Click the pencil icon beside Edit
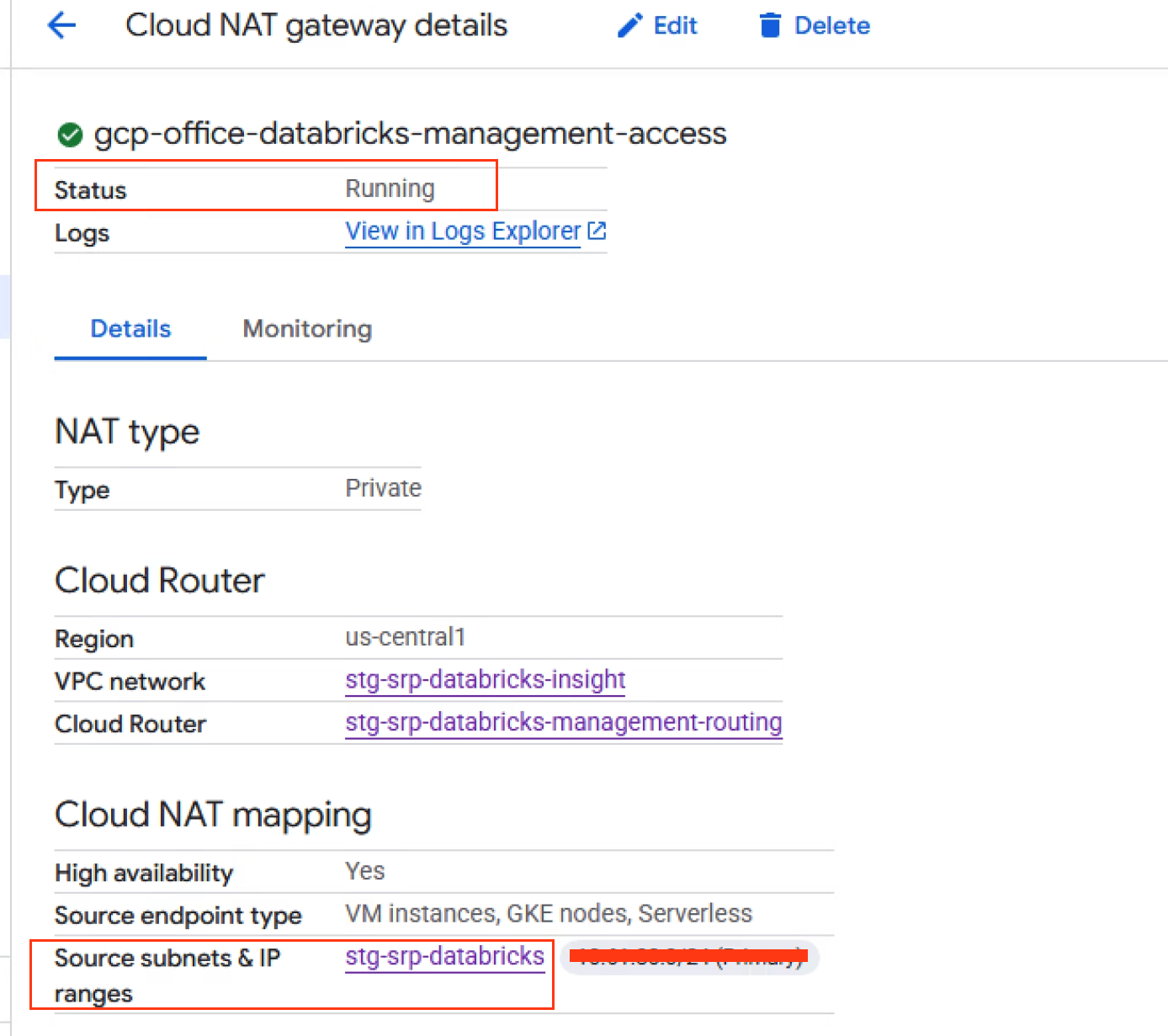This screenshot has height=1036, width=1168. point(629,26)
